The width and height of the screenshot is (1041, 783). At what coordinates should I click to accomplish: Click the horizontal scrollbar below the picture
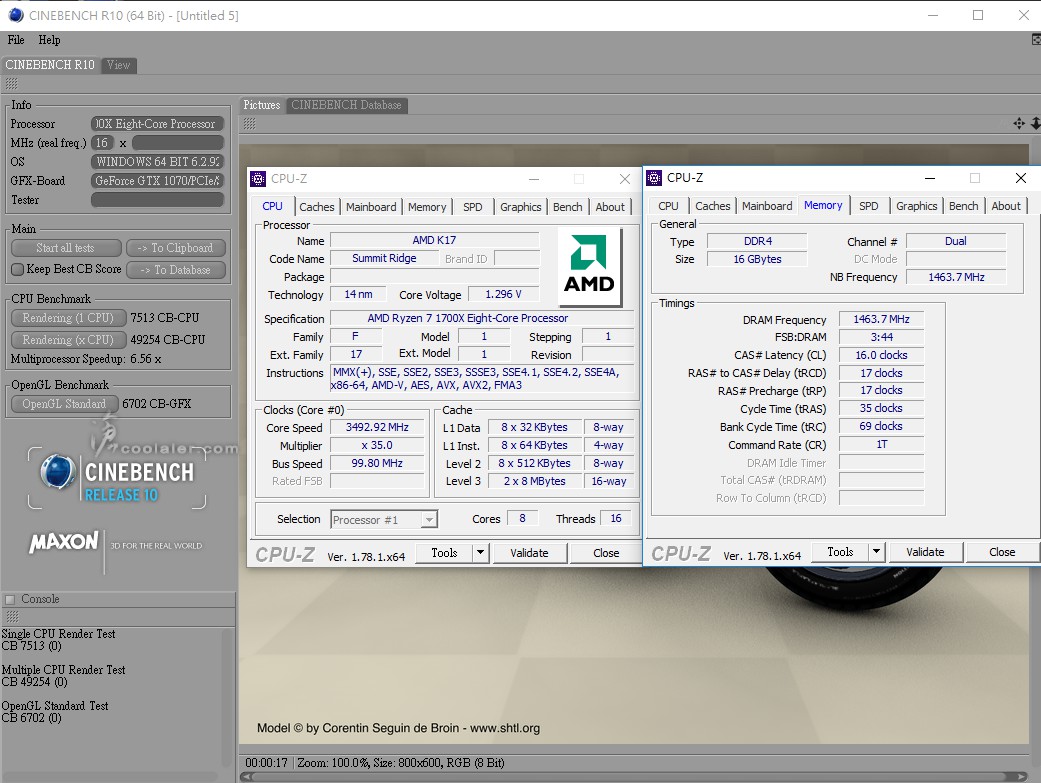point(633,776)
